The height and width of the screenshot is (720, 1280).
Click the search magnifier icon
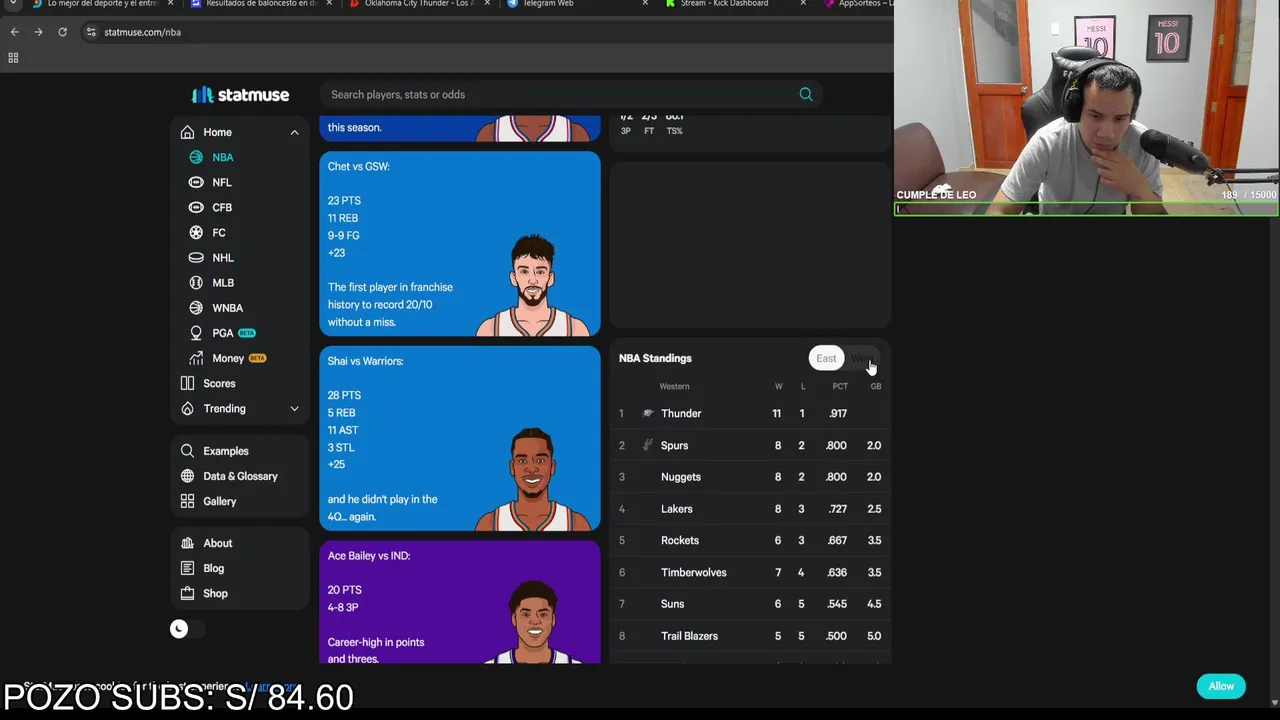806,94
